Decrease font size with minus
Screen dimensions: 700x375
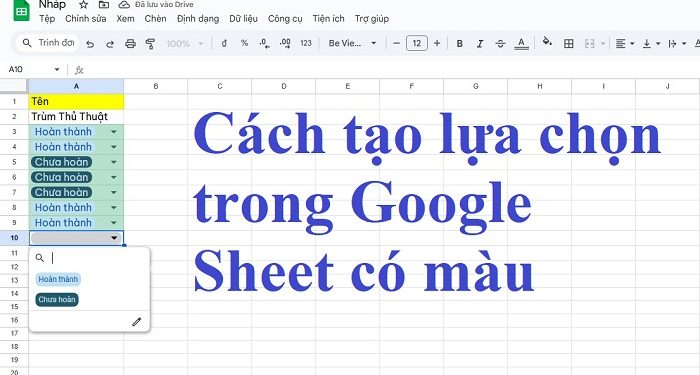point(396,43)
